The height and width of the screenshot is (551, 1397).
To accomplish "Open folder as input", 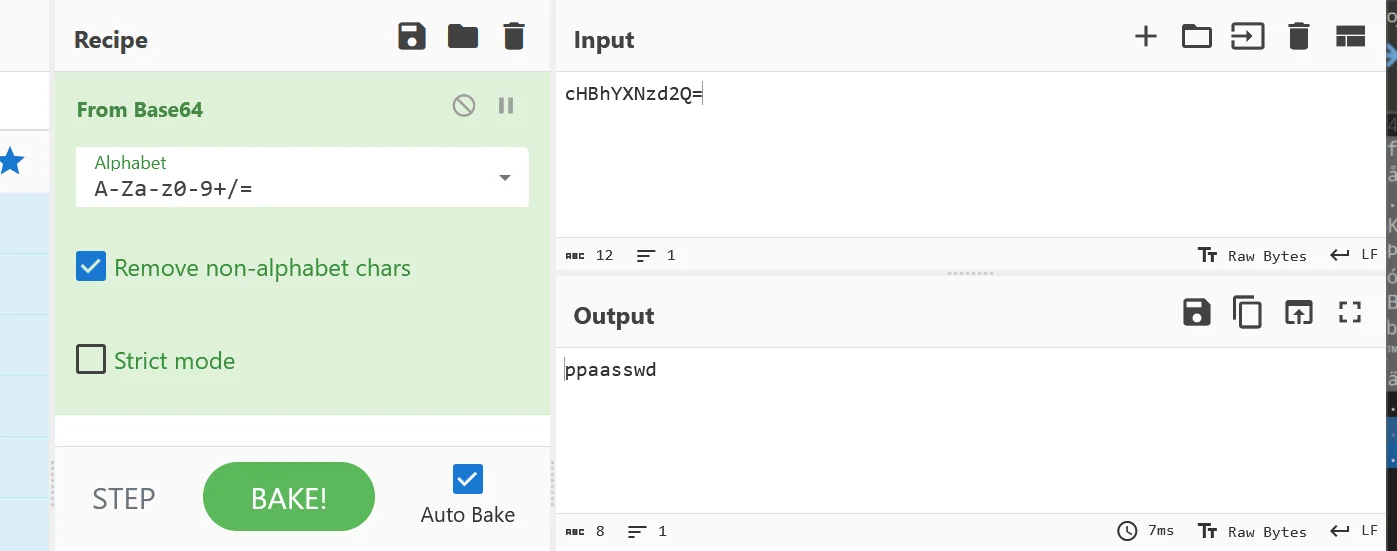I will tap(1196, 37).
